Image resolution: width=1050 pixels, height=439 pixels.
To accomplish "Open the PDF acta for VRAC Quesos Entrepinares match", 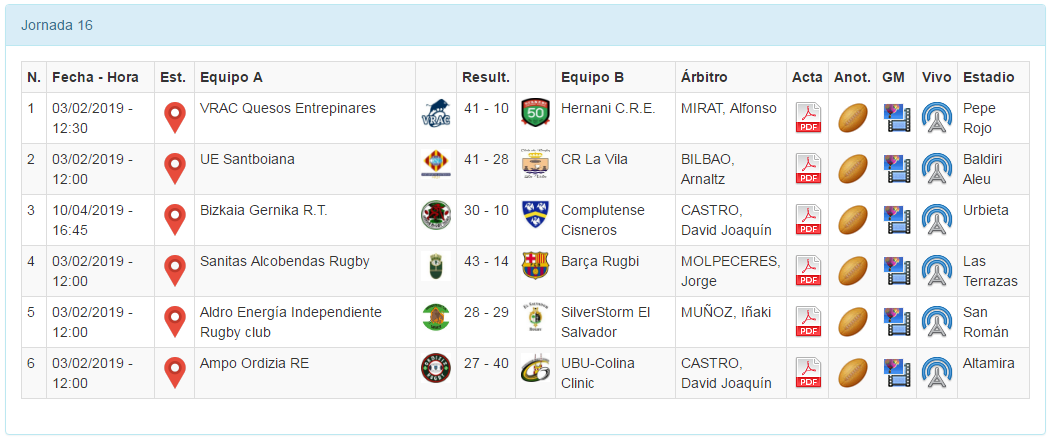I will pyautogui.click(x=808, y=118).
